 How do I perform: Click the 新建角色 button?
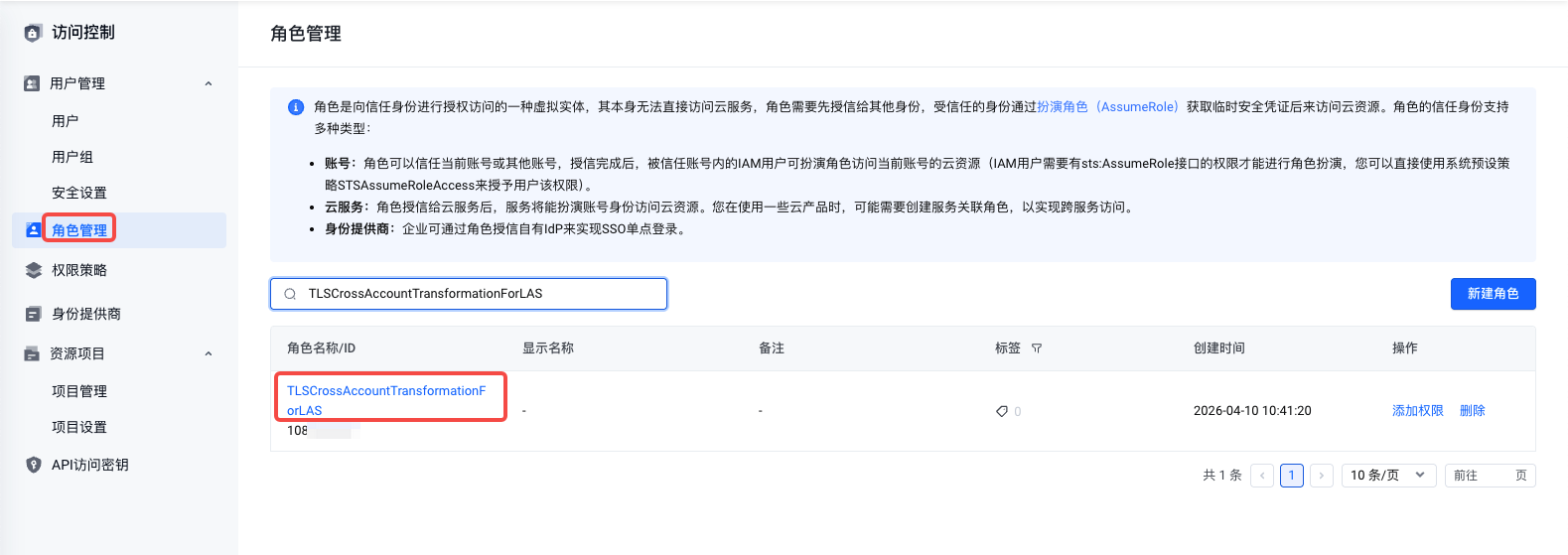(1493, 294)
